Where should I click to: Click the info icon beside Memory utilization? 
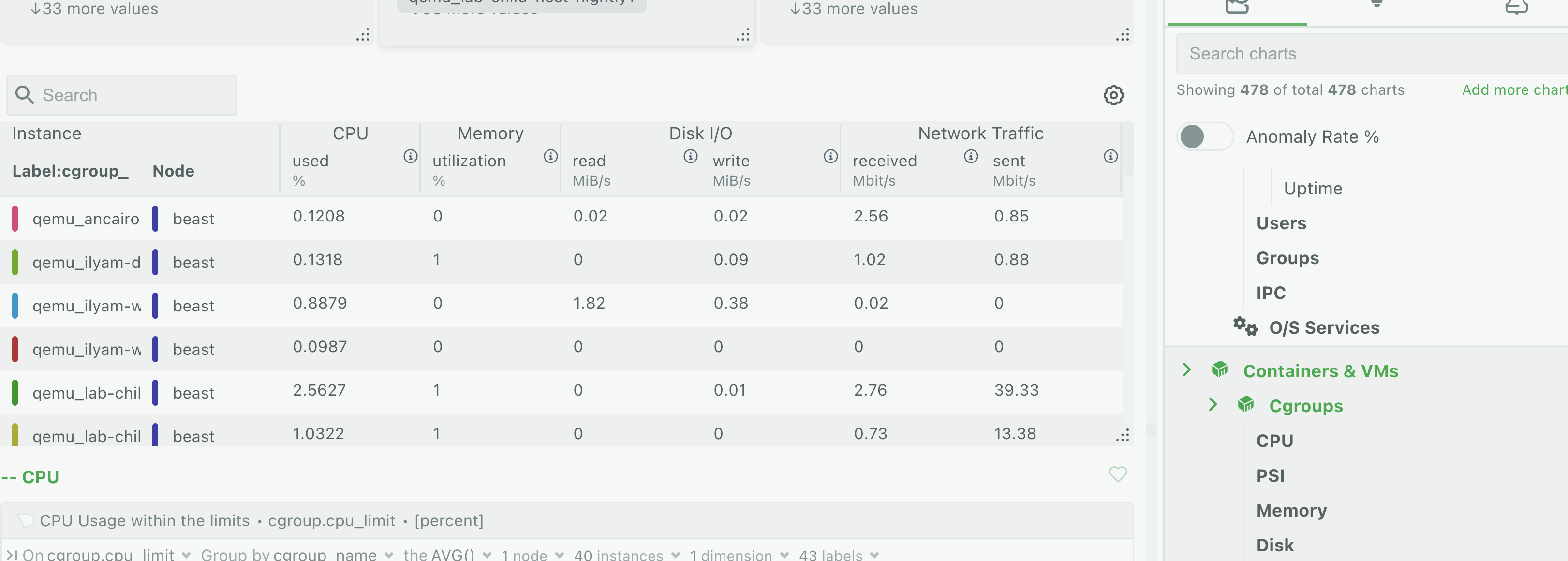[x=550, y=156]
